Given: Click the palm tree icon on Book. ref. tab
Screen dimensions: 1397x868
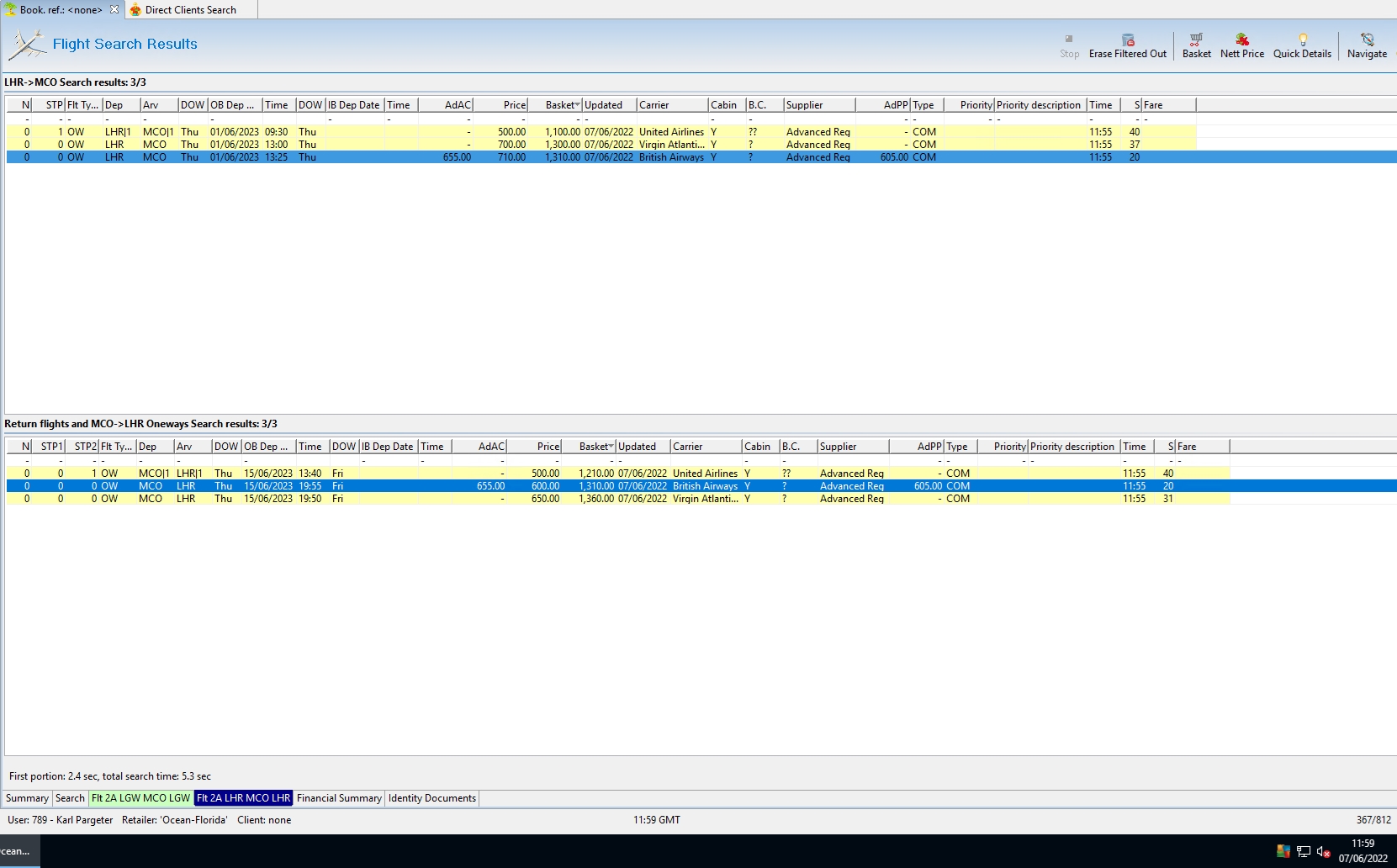Looking at the screenshot, I should pos(10,9).
